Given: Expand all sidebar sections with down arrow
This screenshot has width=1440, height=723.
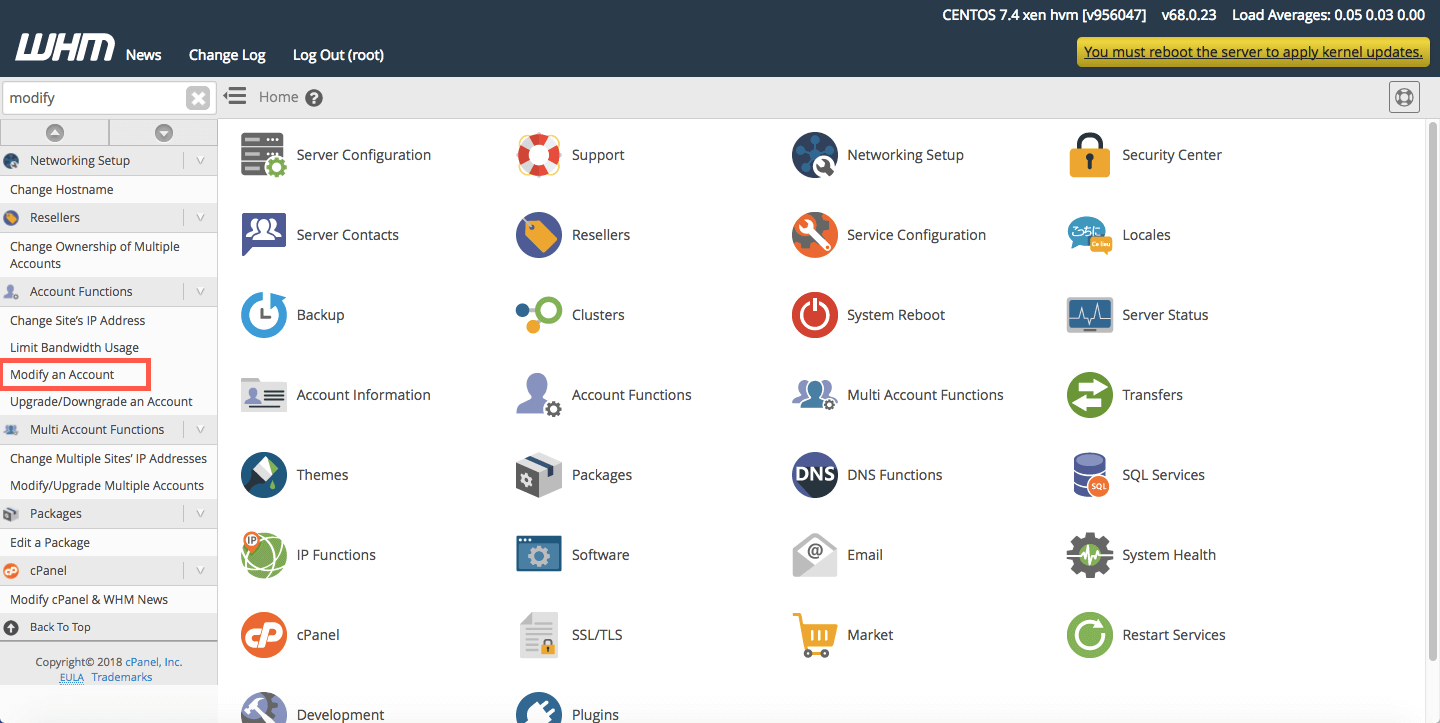Looking at the screenshot, I should 164,132.
